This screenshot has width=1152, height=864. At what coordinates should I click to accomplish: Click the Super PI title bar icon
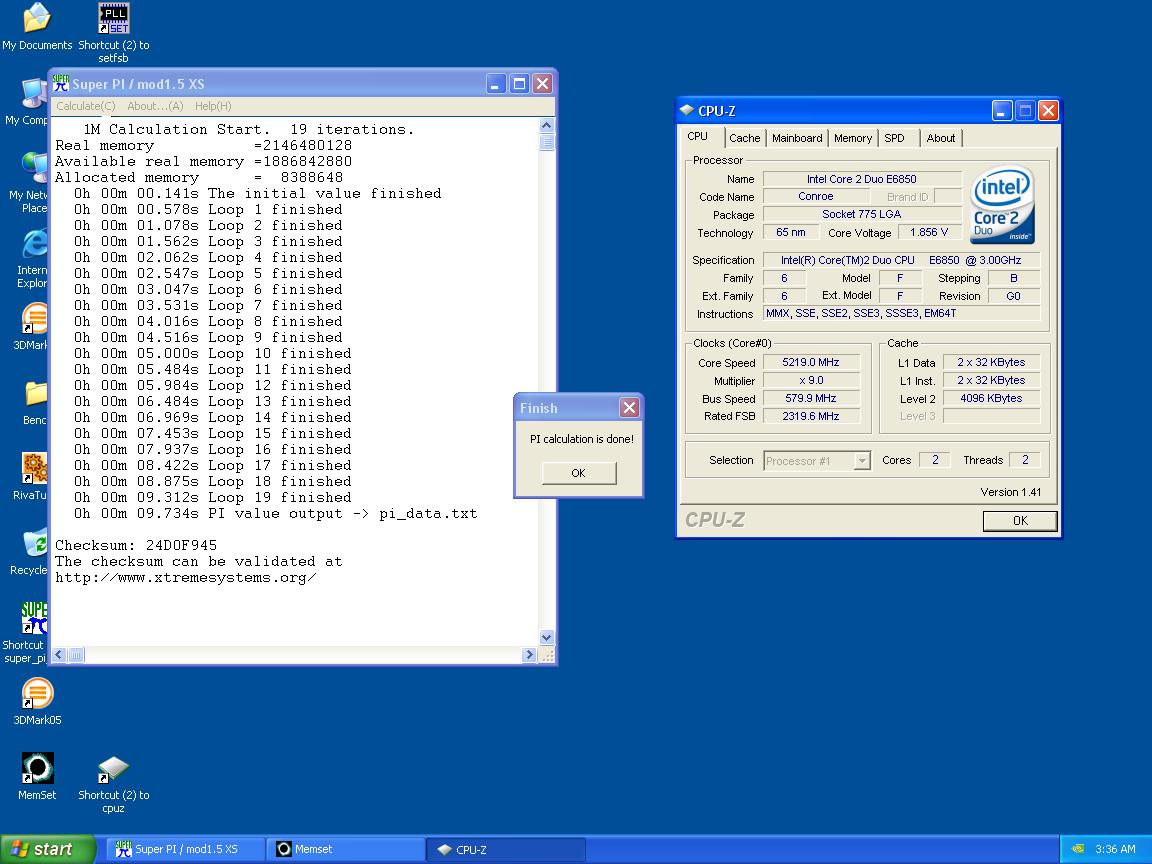point(61,83)
